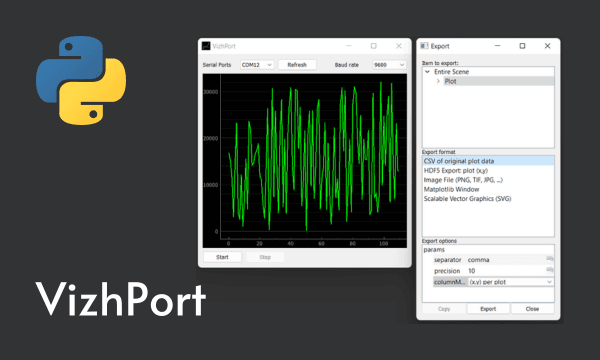Click the Stop button
The image size is (600, 360).
point(265,257)
